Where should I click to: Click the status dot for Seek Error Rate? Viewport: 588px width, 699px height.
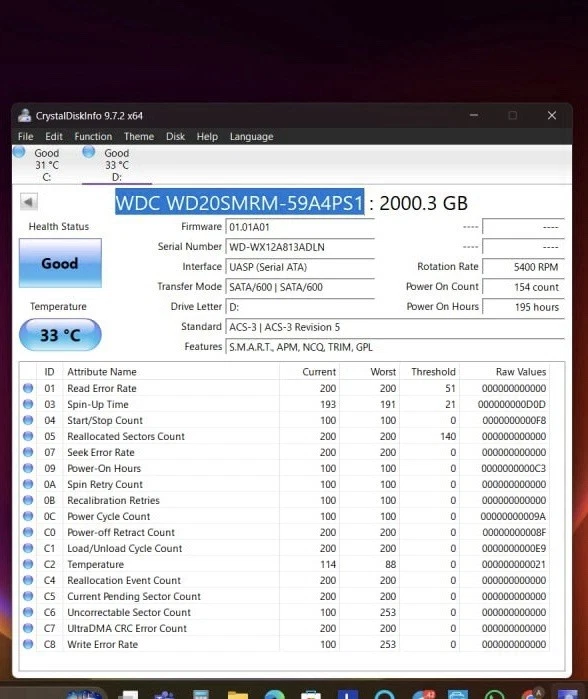[x=28, y=452]
